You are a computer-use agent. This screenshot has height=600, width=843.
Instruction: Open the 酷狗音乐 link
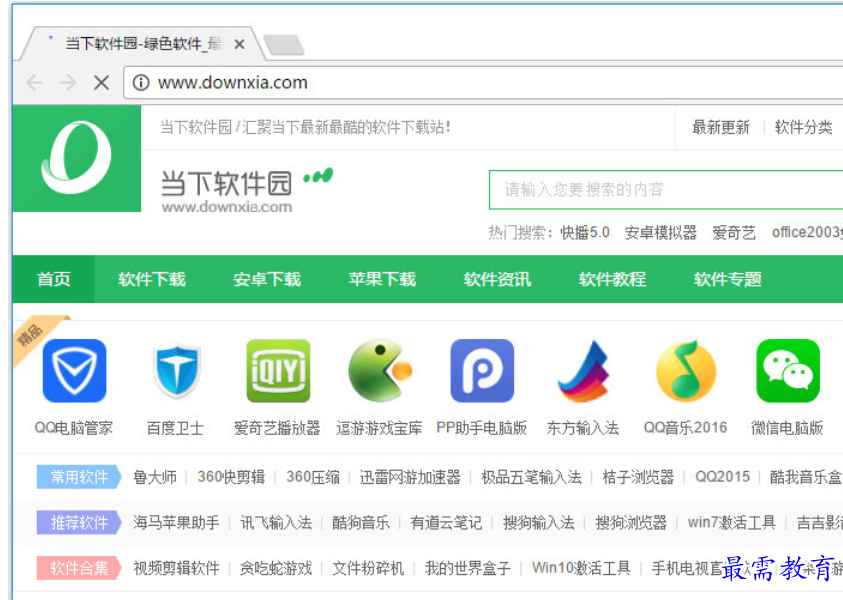pos(361,523)
